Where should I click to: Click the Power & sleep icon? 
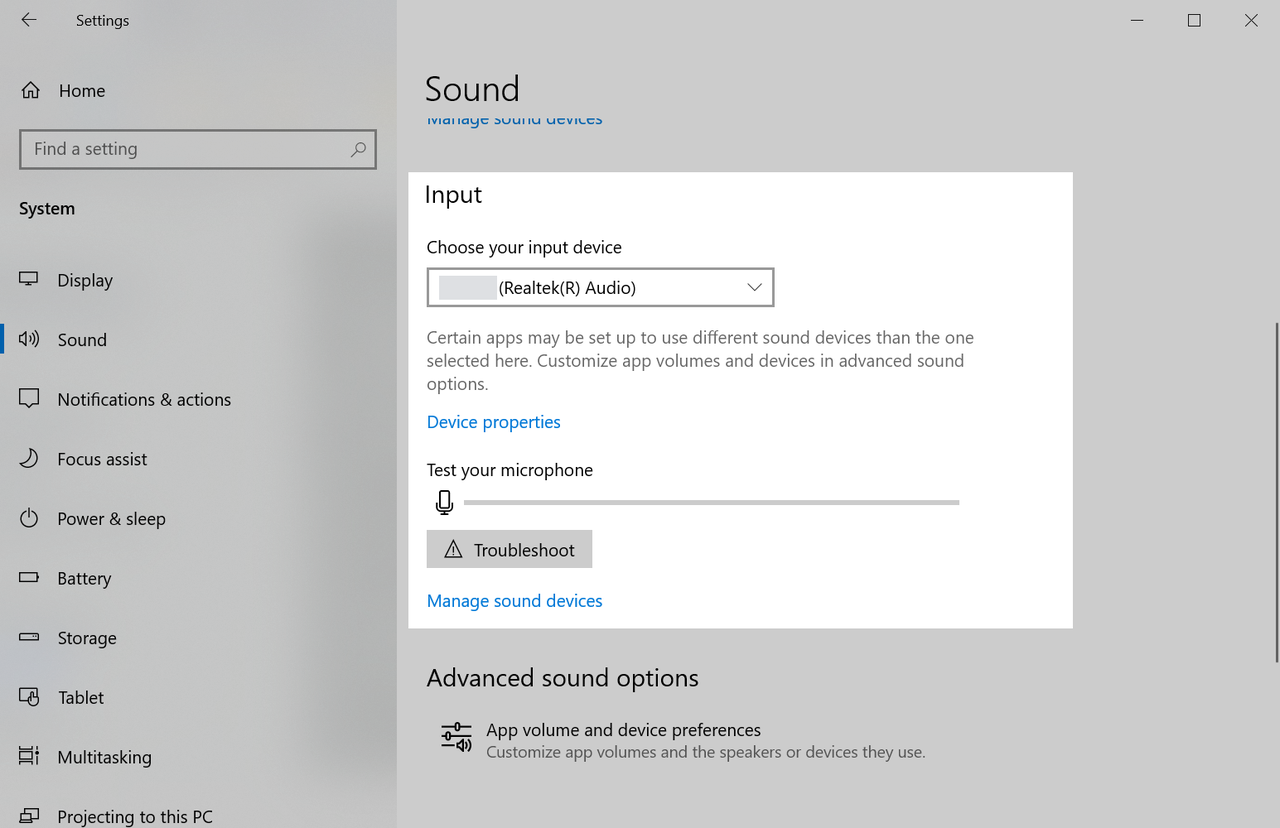click(29, 519)
